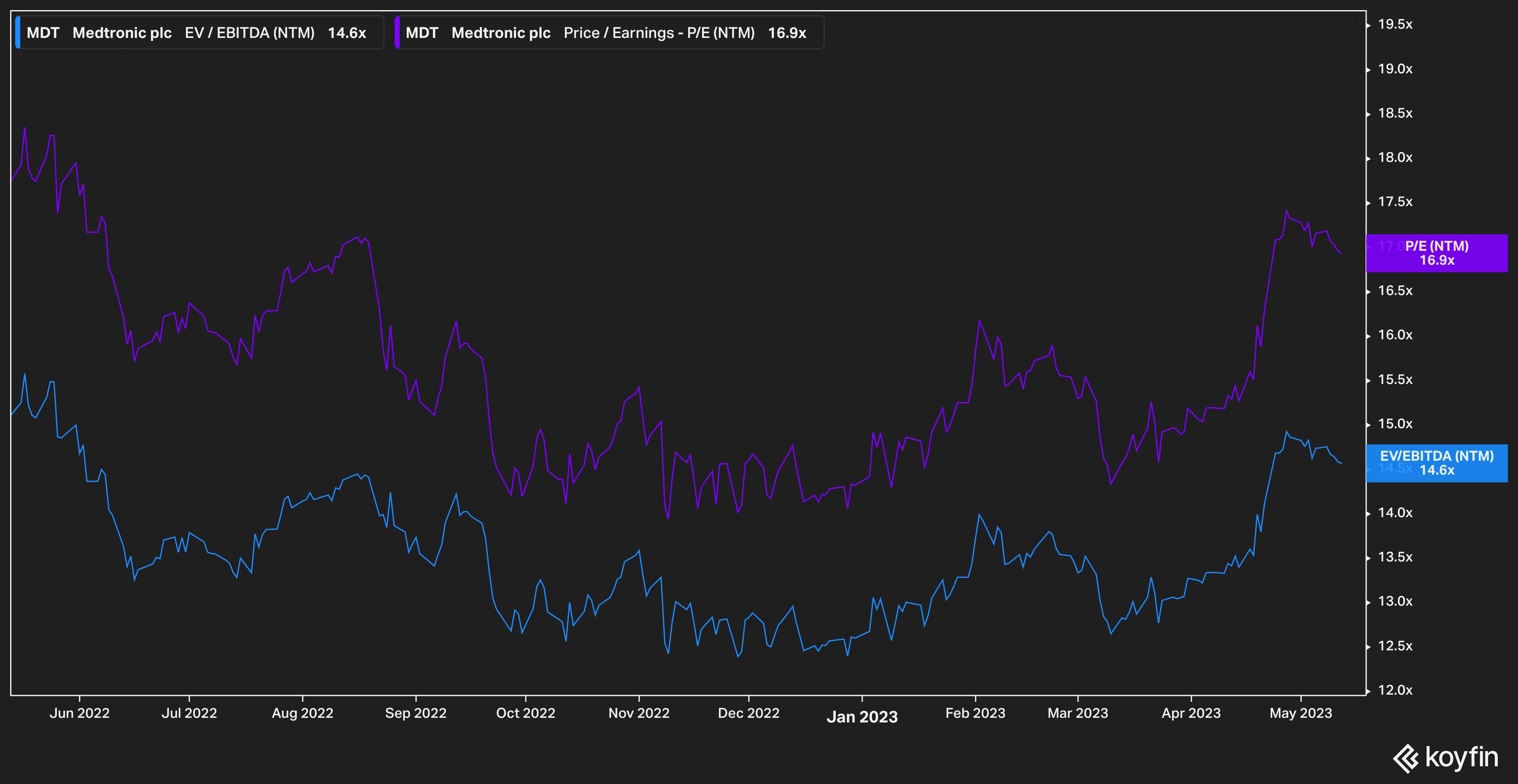Click the 12.5x y-axis value
This screenshot has height=784, width=1518.
click(x=1395, y=646)
